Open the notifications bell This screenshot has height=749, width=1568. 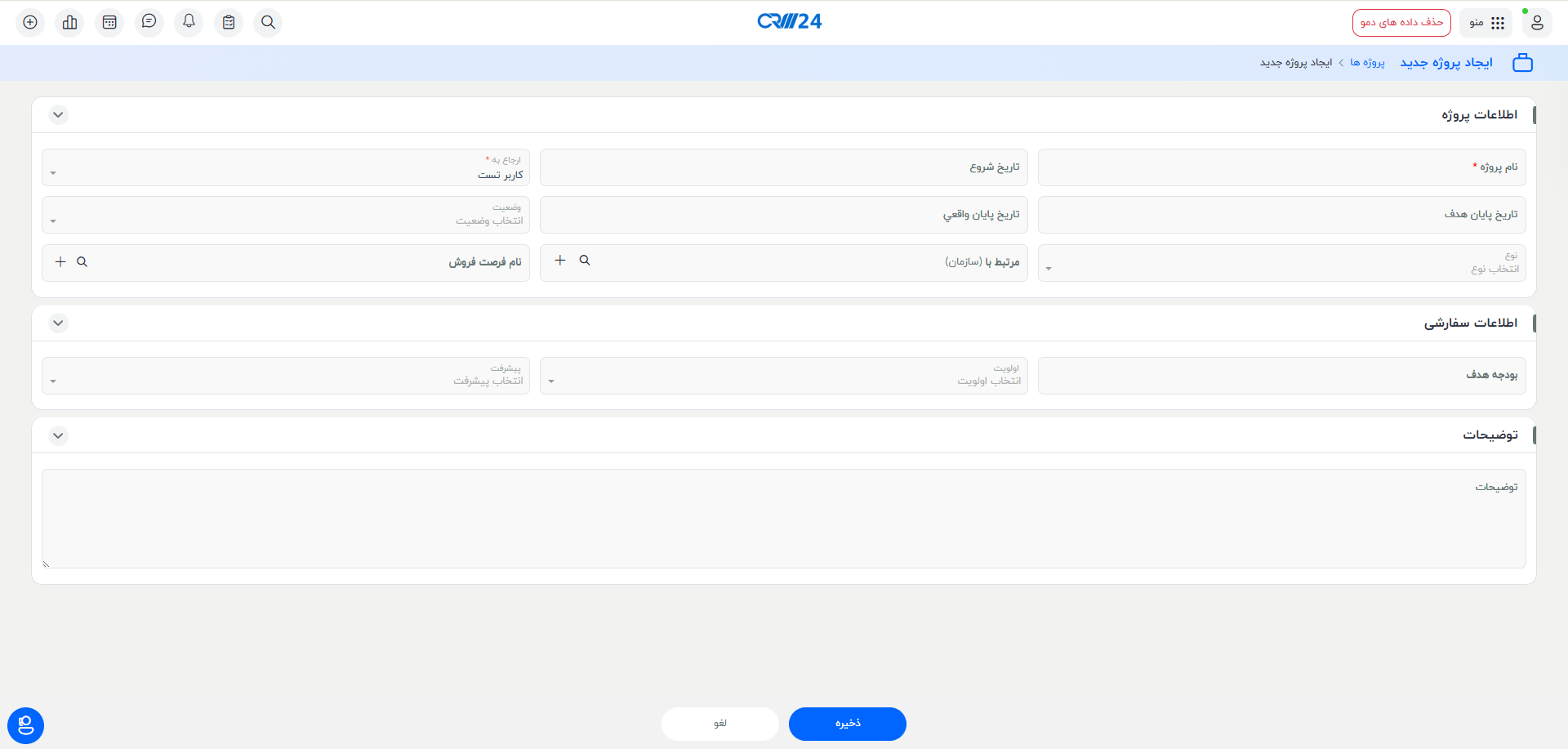click(x=189, y=22)
